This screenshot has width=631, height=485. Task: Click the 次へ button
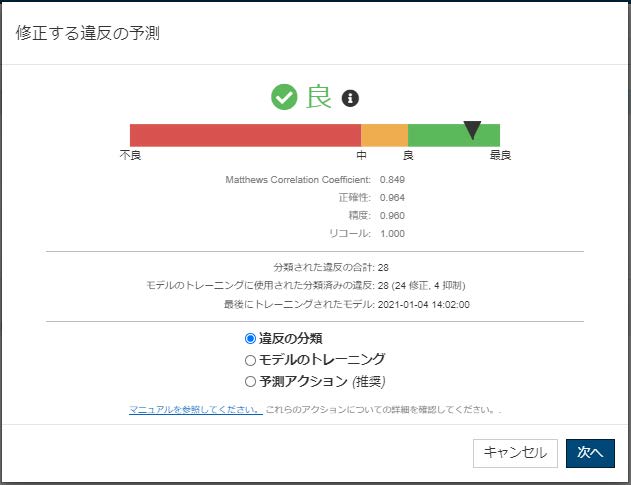coord(590,453)
